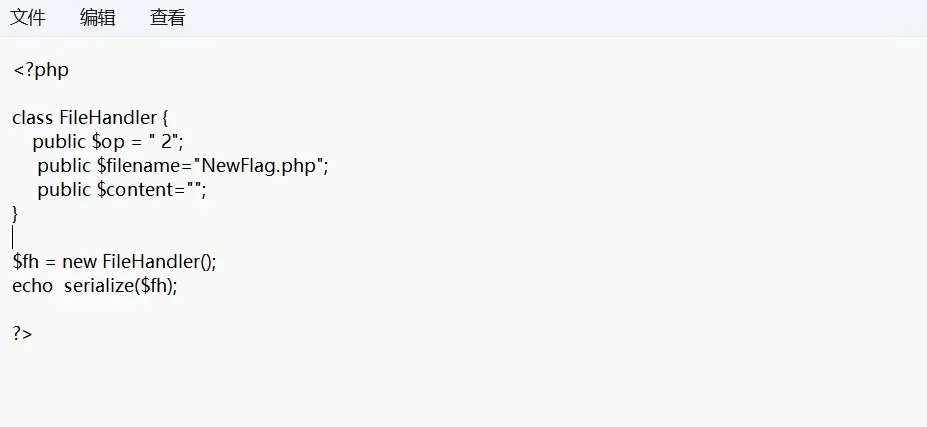The height and width of the screenshot is (427, 927).
Task: Click "FileHandler()" in the instantiation line
Action: click(157, 262)
